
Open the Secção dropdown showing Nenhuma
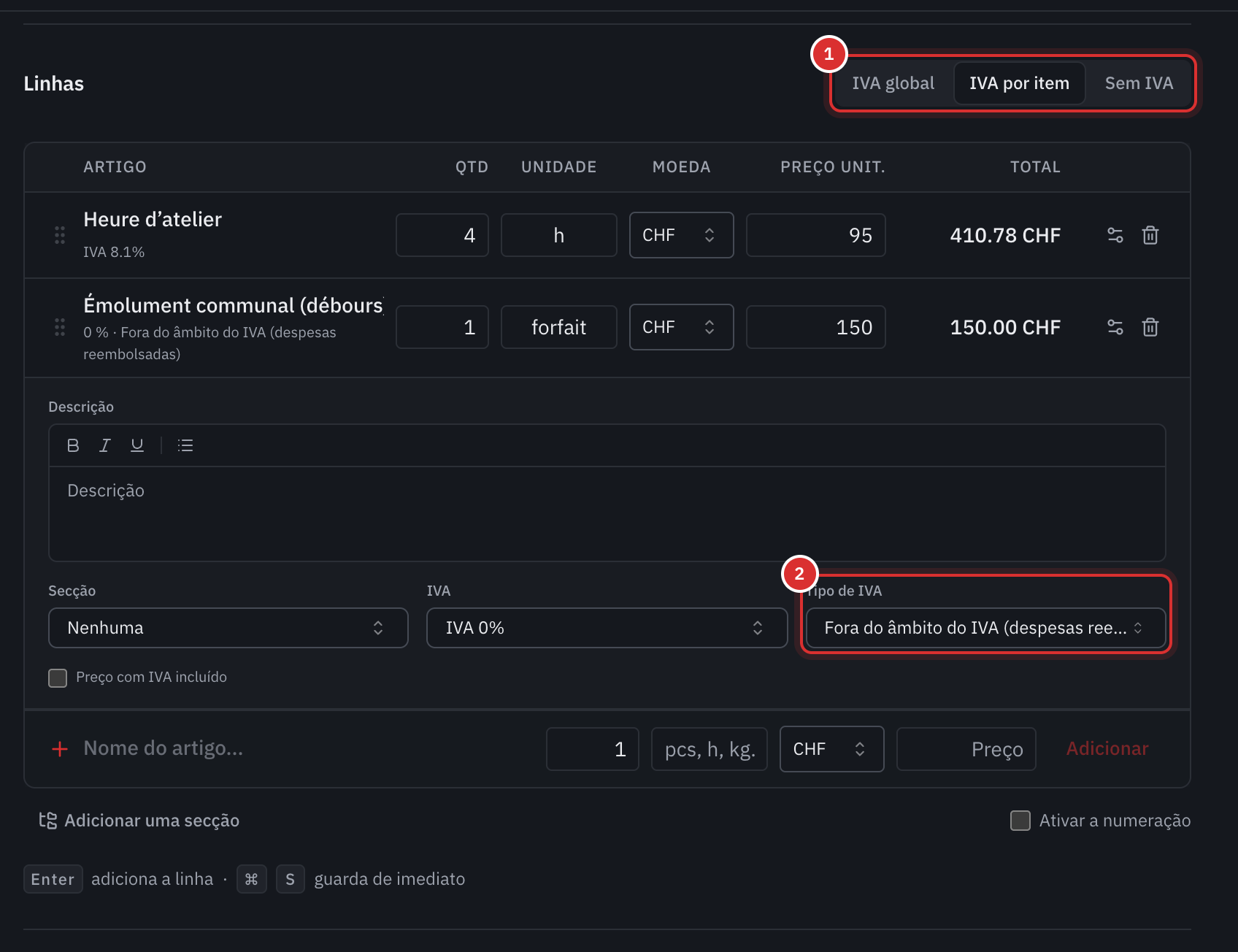point(228,628)
